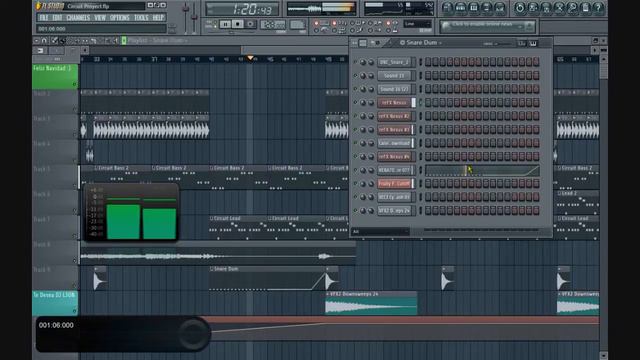Click the undo history toolbar icon

(520, 7)
